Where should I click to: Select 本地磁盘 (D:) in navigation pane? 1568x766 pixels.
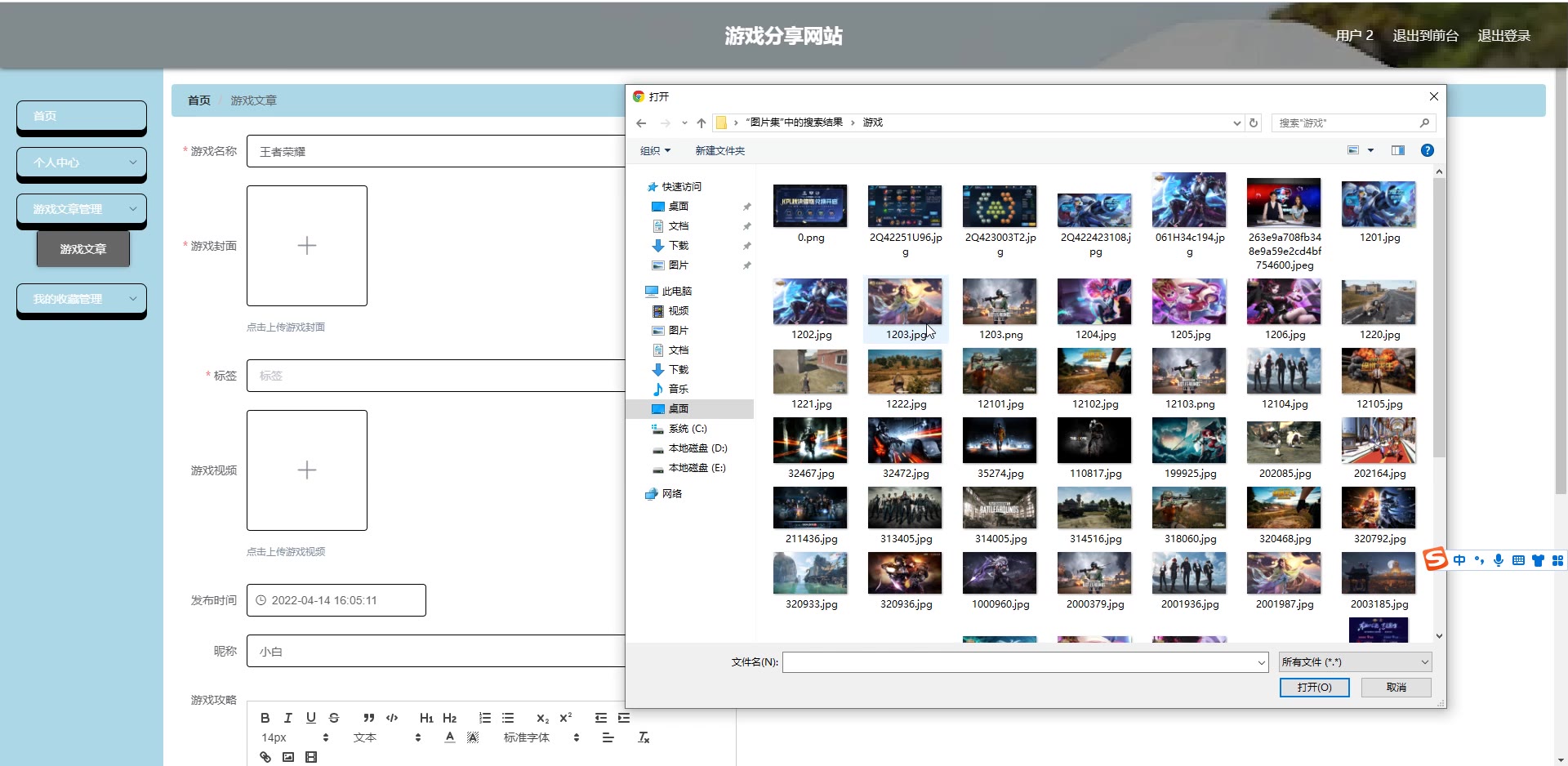(697, 448)
